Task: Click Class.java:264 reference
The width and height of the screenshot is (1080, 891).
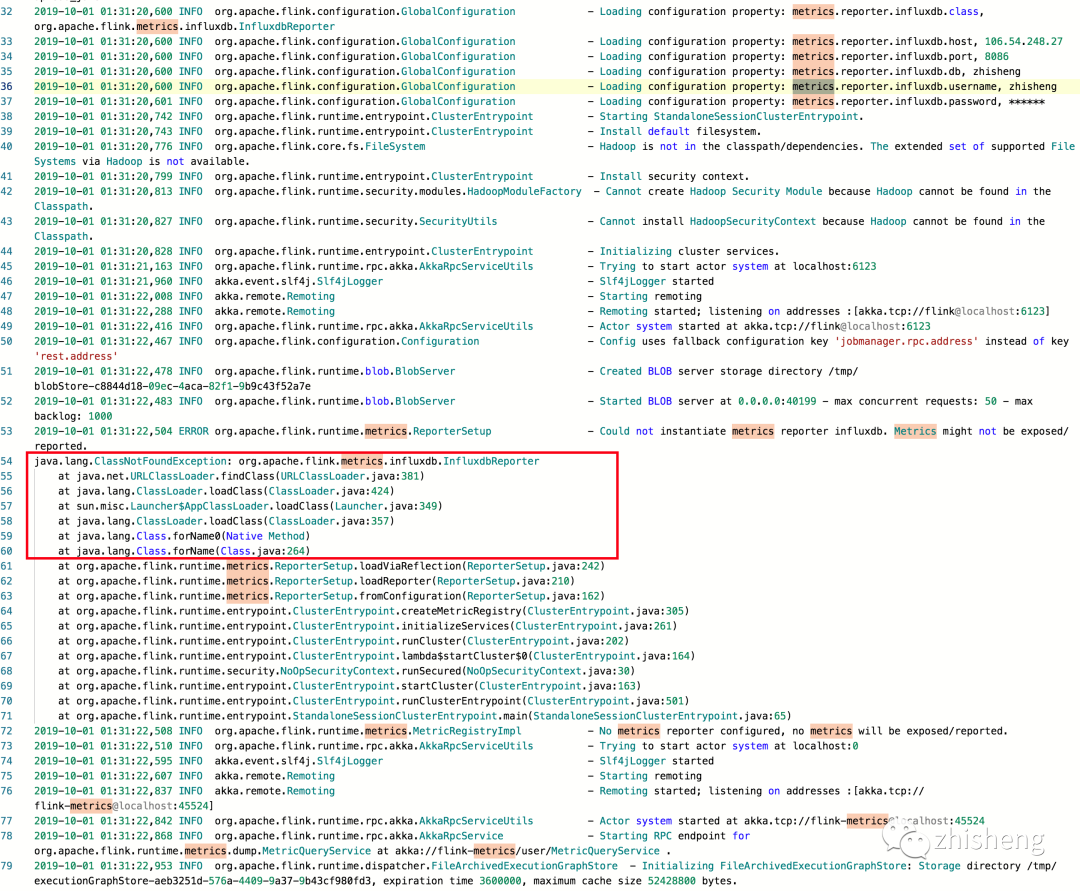Action: pyautogui.click(x=263, y=552)
